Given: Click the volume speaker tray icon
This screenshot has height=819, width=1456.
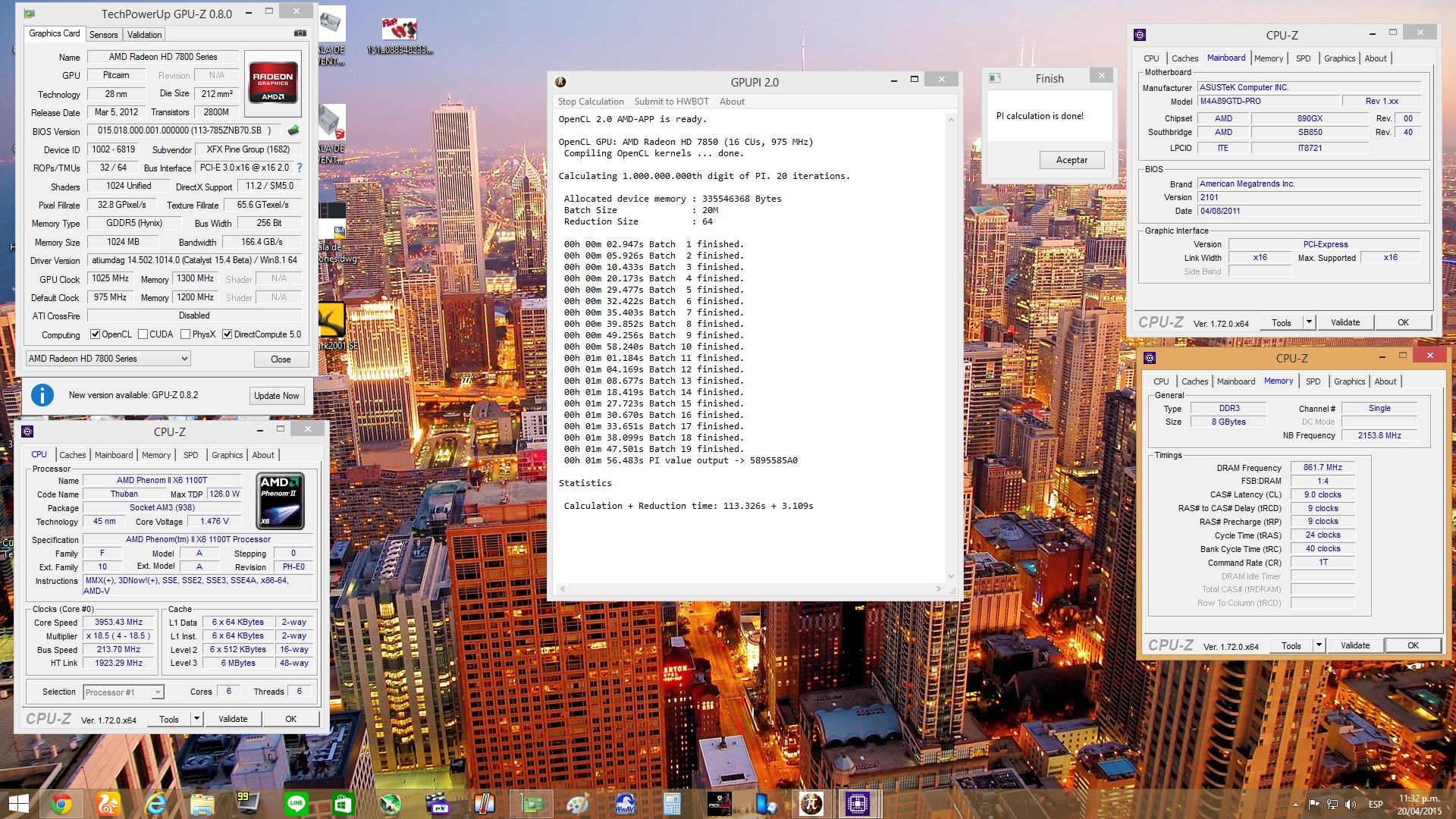Looking at the screenshot, I should pos(1351,804).
